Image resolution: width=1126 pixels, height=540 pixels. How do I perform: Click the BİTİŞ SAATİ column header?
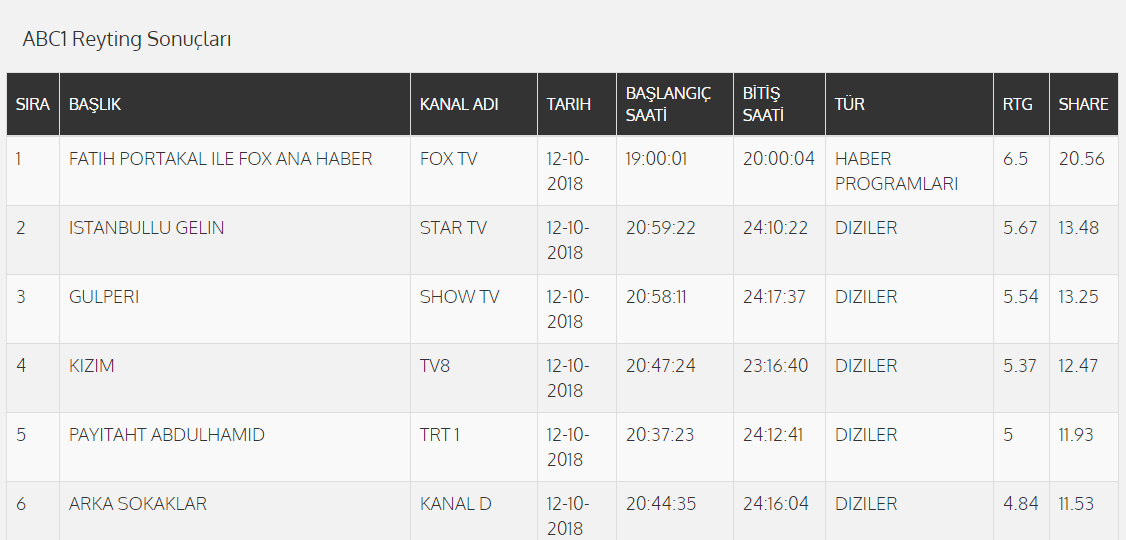764,104
